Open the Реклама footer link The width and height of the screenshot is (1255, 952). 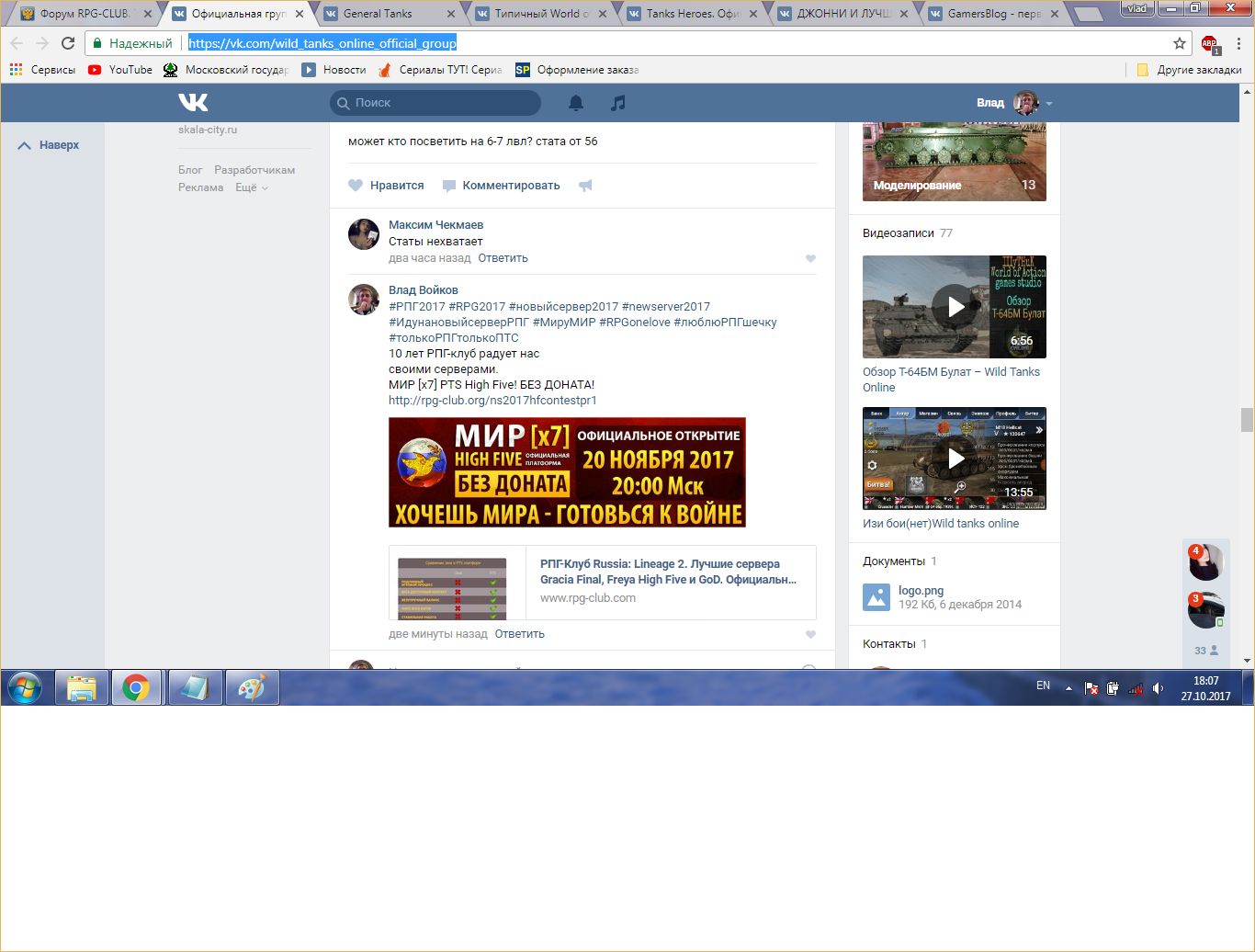point(201,187)
